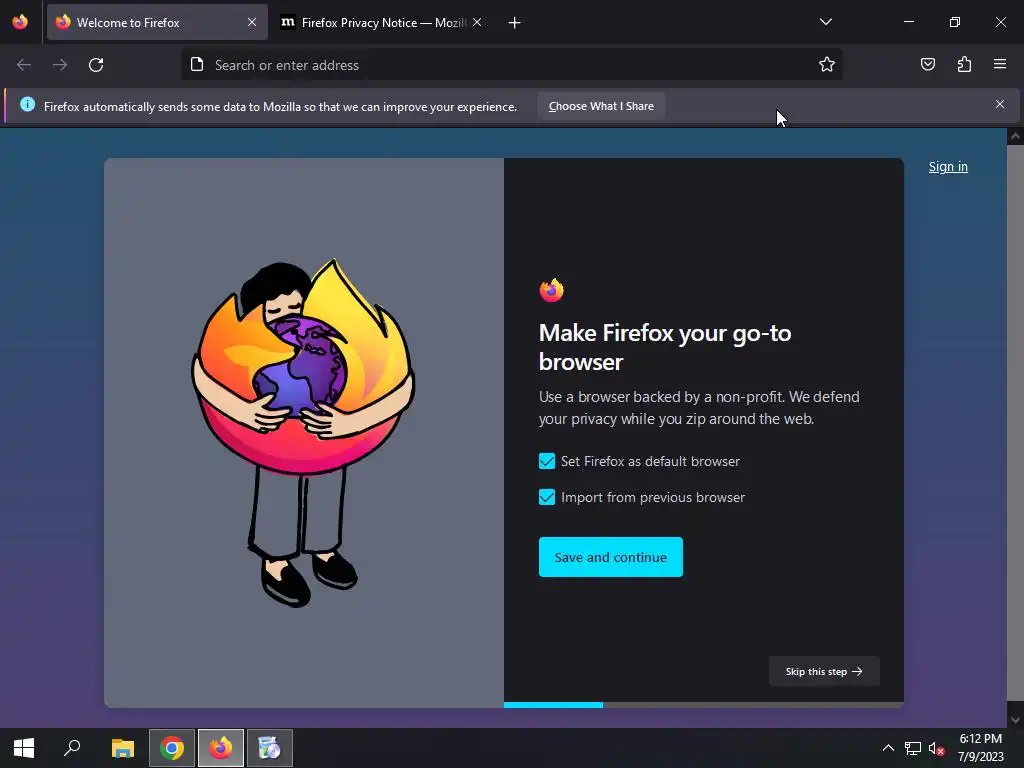Uncheck Set Firefox as default browser
The width and height of the screenshot is (1024, 768).
click(x=547, y=461)
